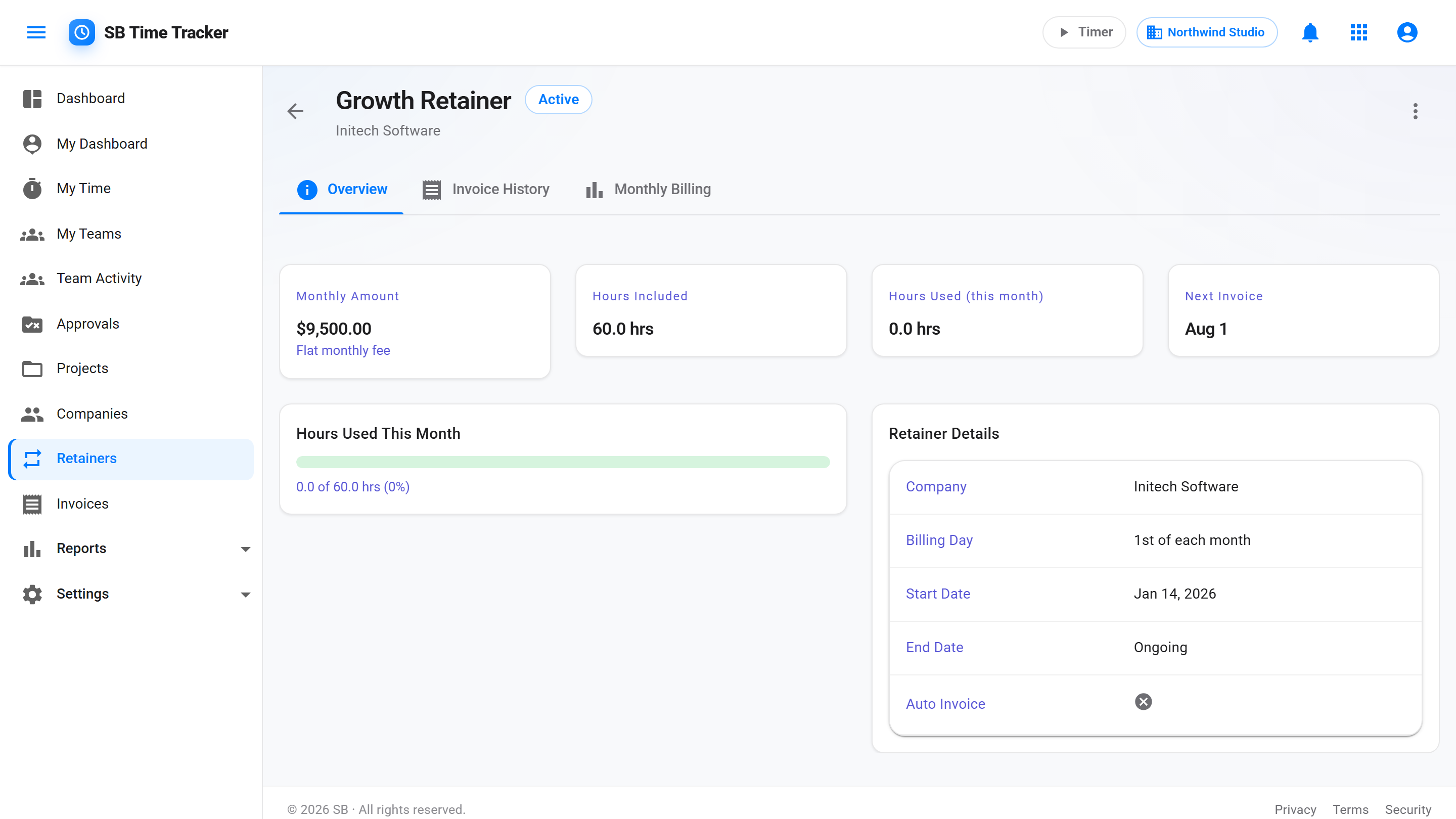Open the hamburger navigation menu
The width and height of the screenshot is (1456, 819).
click(36, 32)
